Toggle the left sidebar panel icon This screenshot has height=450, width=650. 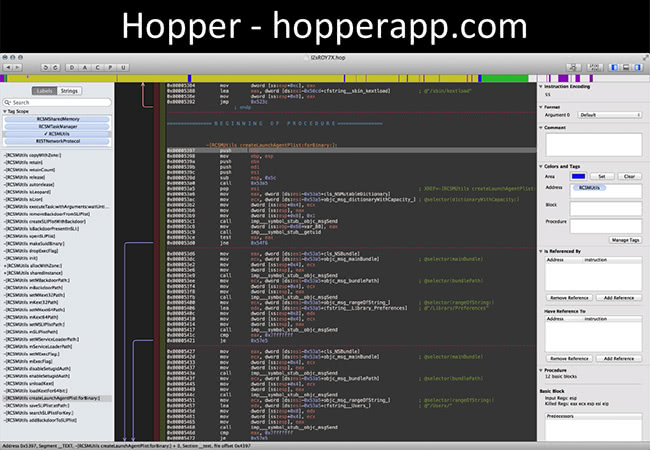614,67
